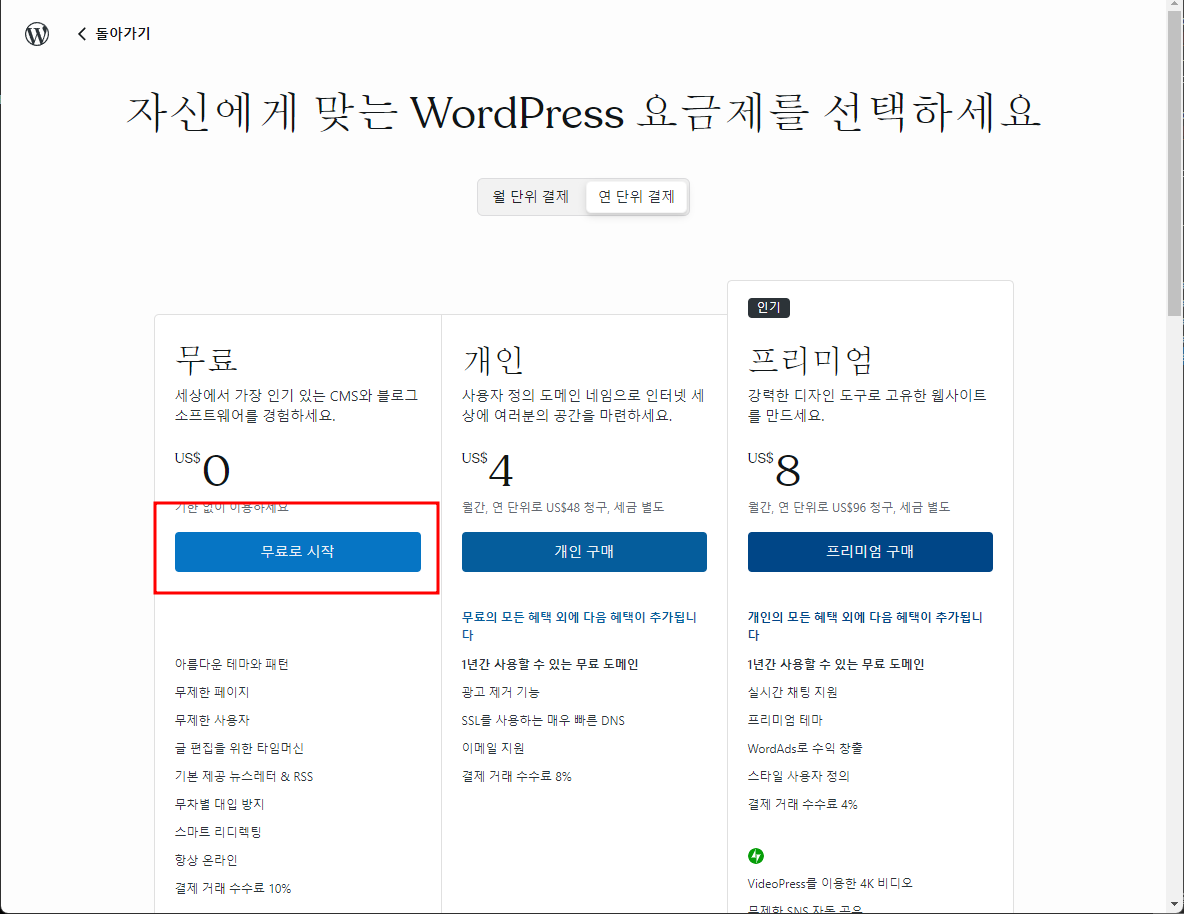The image size is (1184, 914).
Task: Click 무료의 모든 혜택 외에 heading
Action: (x=579, y=625)
